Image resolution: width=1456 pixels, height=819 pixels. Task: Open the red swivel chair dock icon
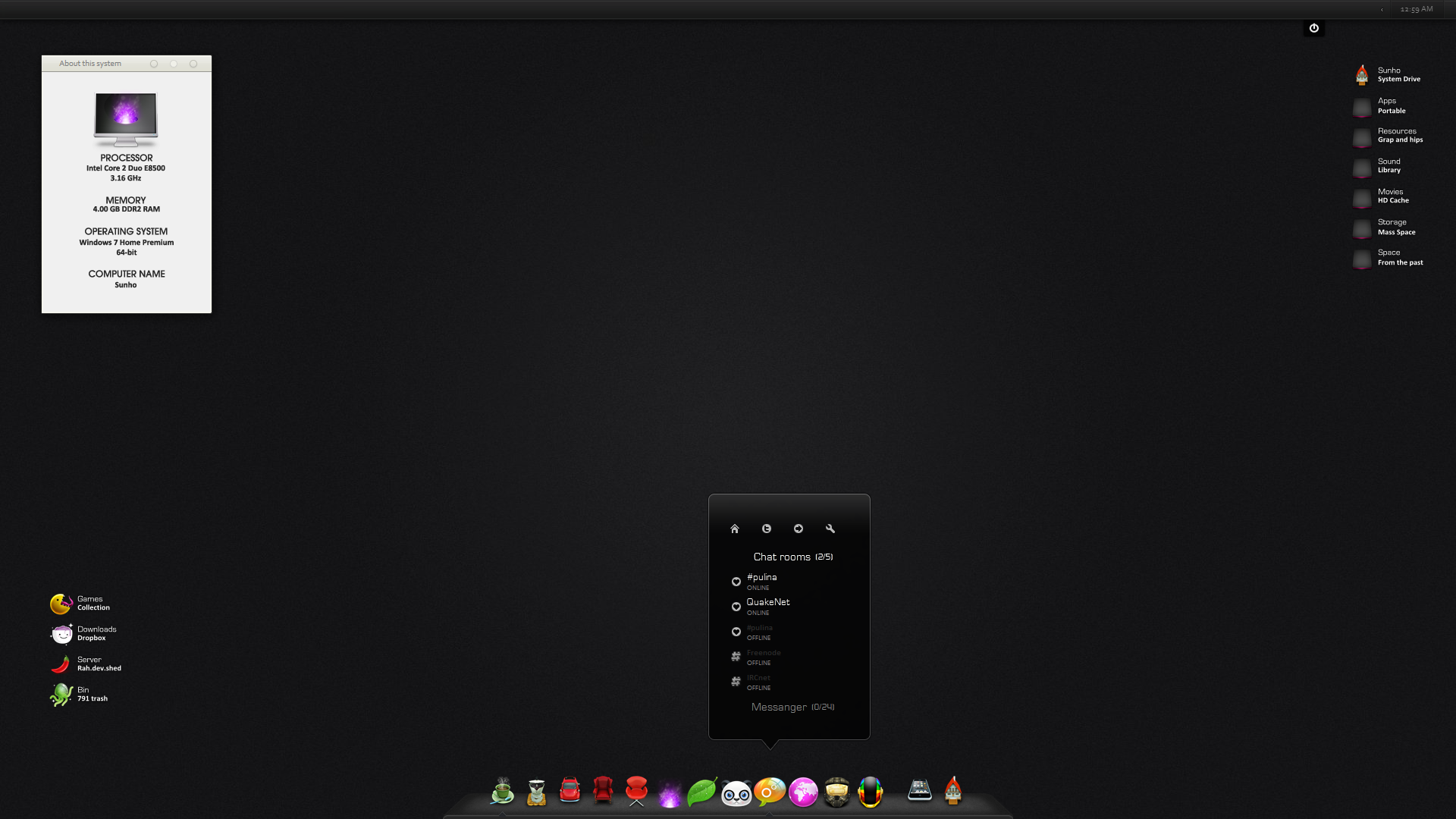pyautogui.click(x=636, y=791)
